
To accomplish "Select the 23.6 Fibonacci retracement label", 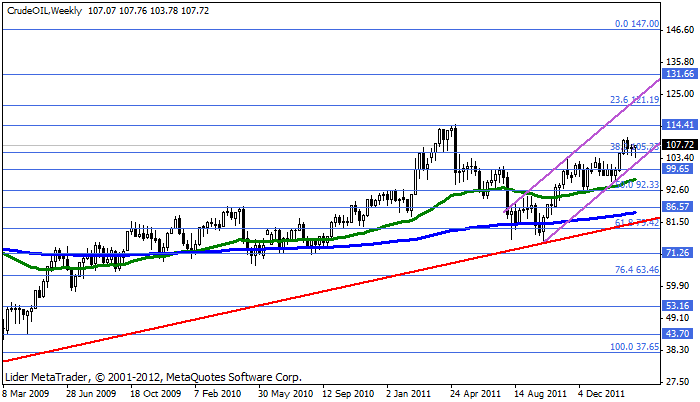I will tap(635, 100).
